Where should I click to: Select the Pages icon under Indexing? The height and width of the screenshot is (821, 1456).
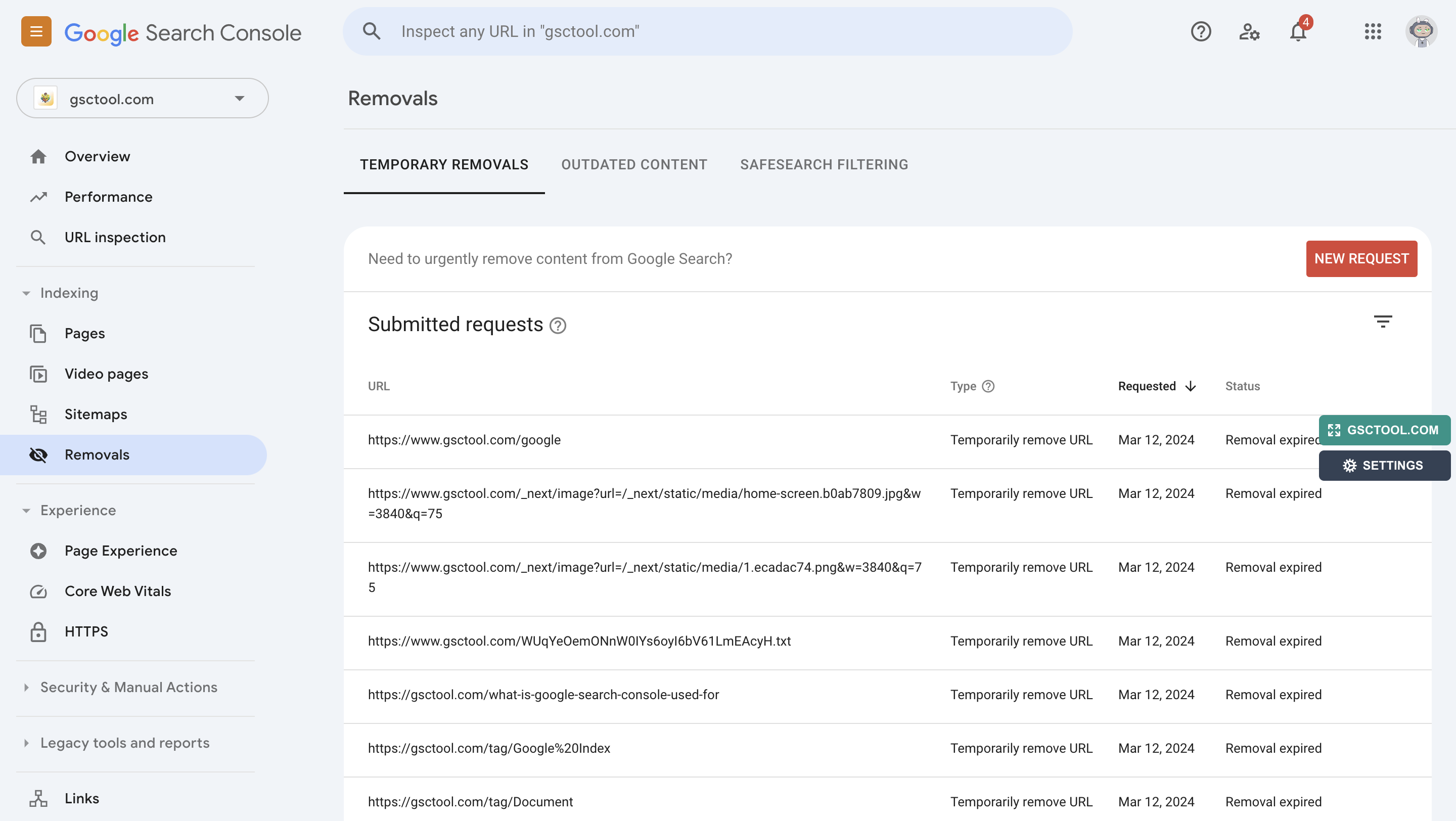38,333
